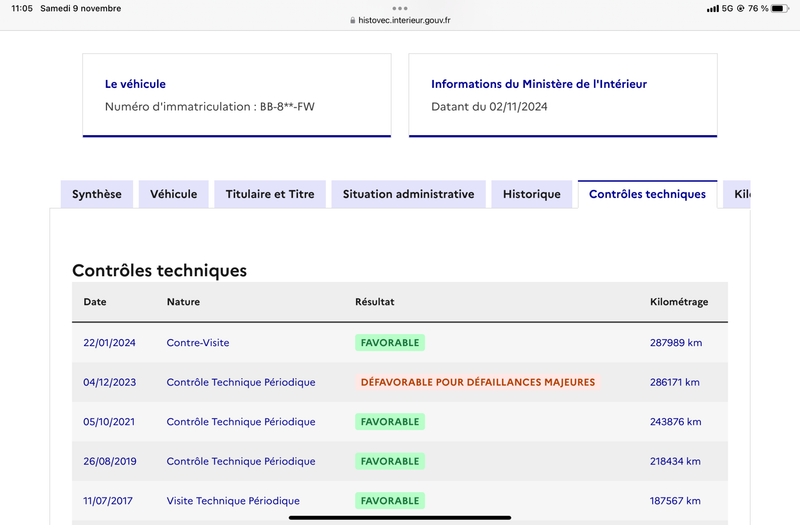
Task: Tap the 286171 km mileage value
Action: [x=674, y=382]
